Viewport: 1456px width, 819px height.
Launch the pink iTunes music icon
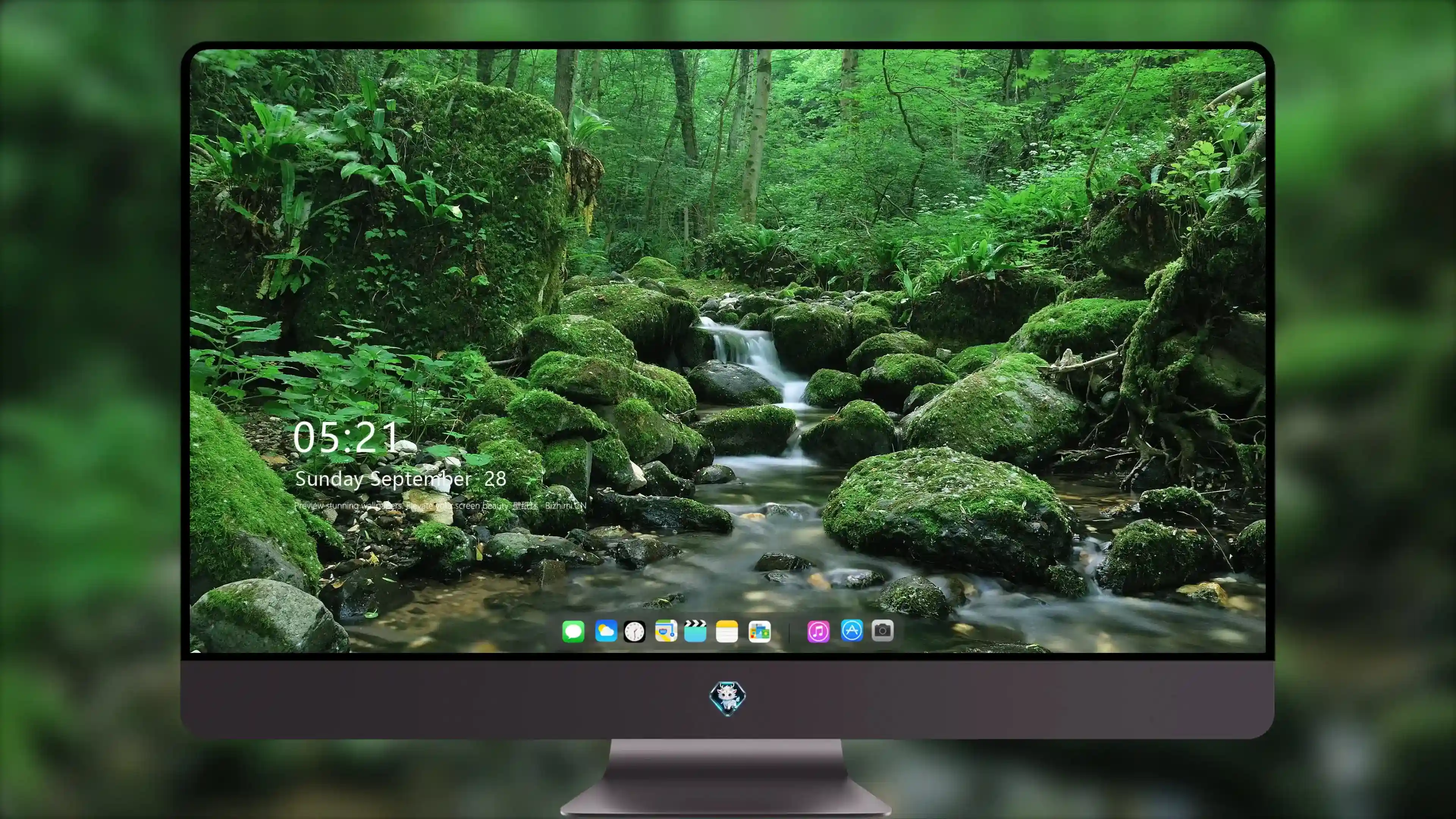[819, 631]
